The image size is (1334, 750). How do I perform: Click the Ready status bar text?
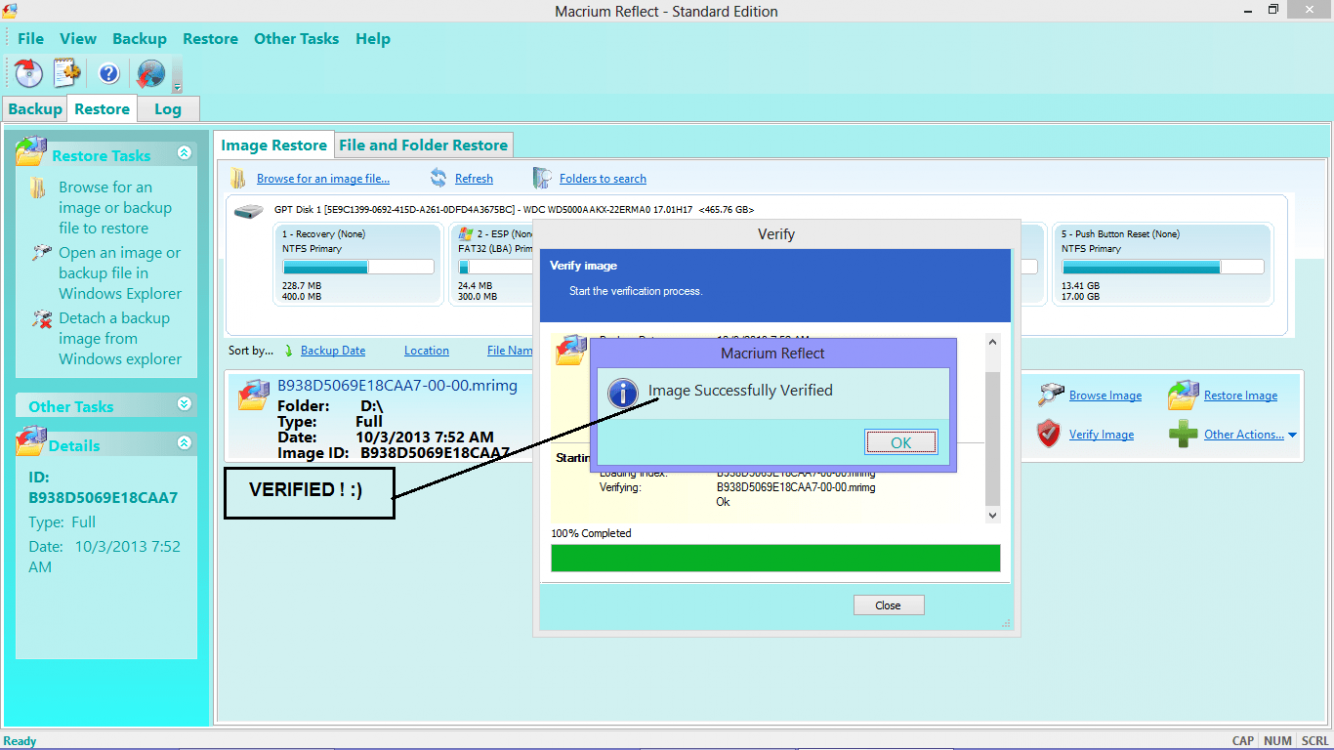point(20,741)
